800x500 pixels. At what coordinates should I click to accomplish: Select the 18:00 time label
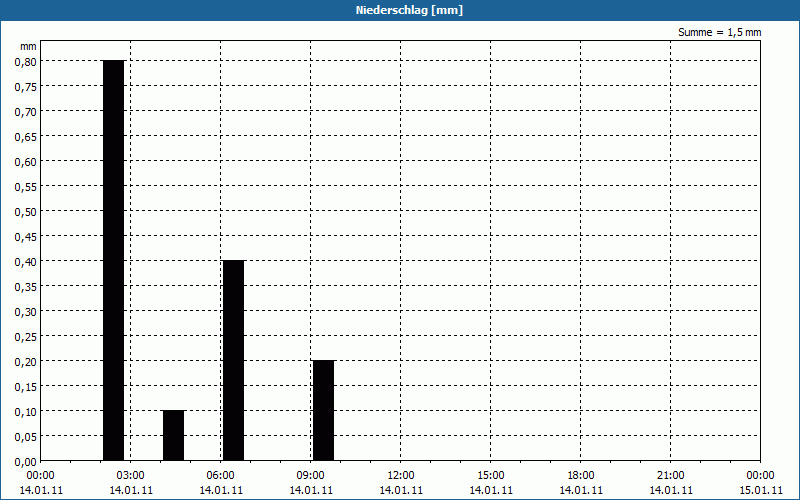[x=581, y=475]
